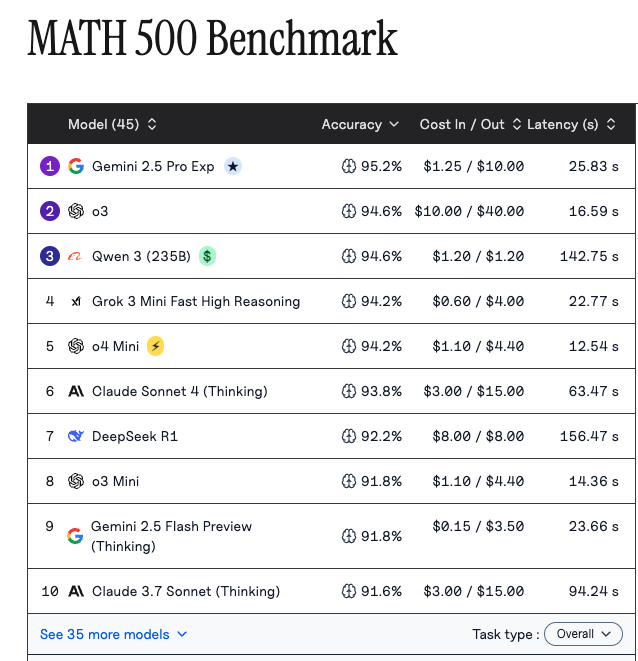Click the star badge on Gemini 2.5 Pro Exp
638x661 pixels.
click(x=232, y=166)
